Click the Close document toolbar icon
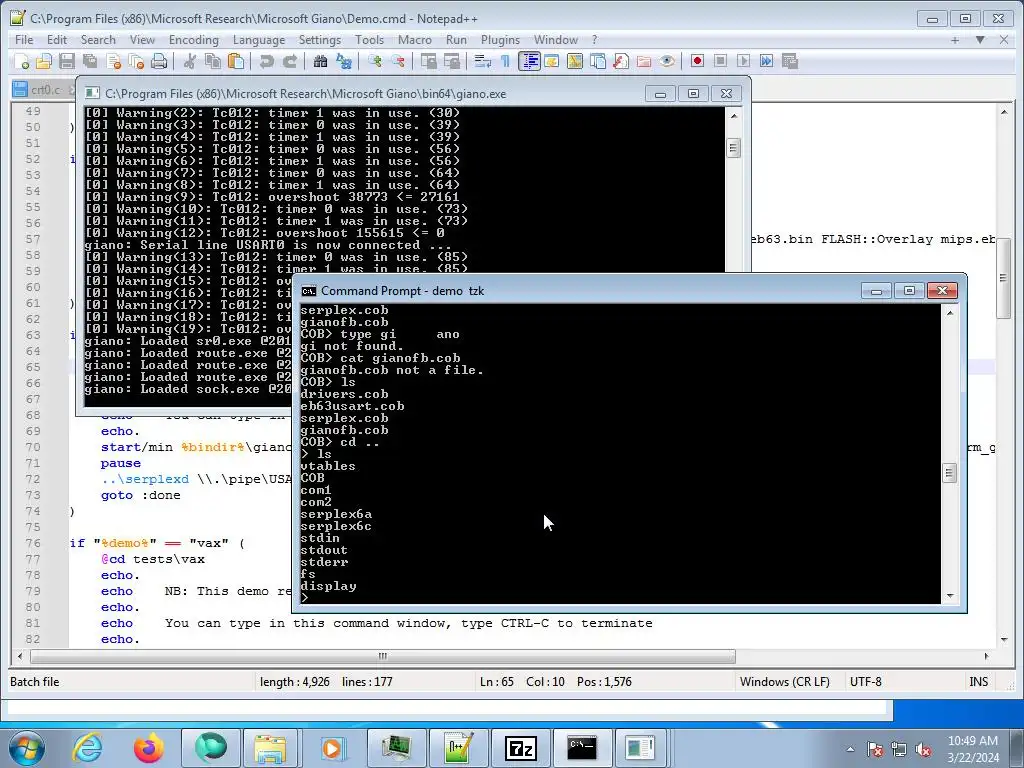This screenshot has height=768, width=1024. [114, 61]
